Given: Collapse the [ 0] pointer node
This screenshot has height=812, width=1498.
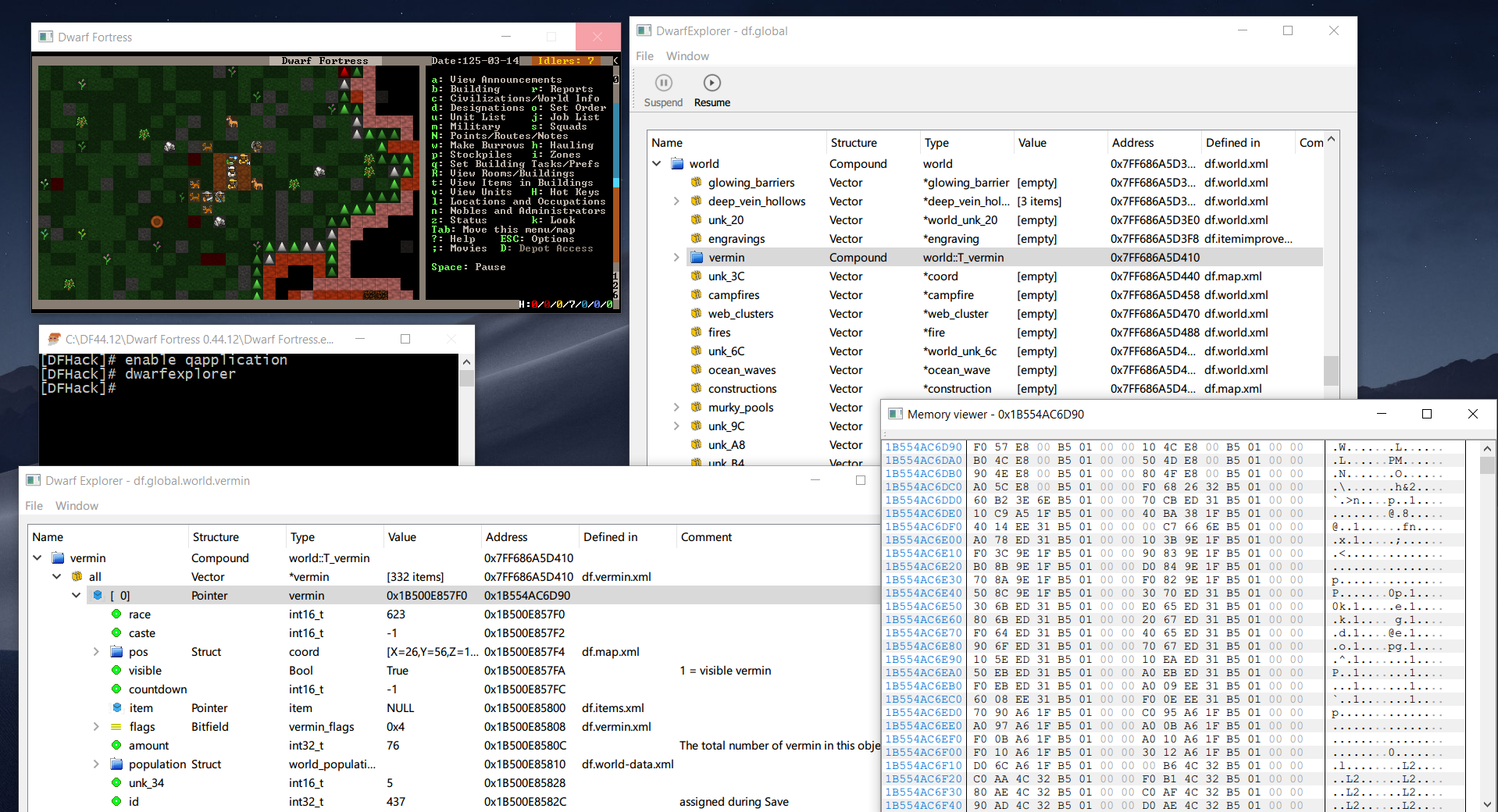Looking at the screenshot, I should 77,596.
